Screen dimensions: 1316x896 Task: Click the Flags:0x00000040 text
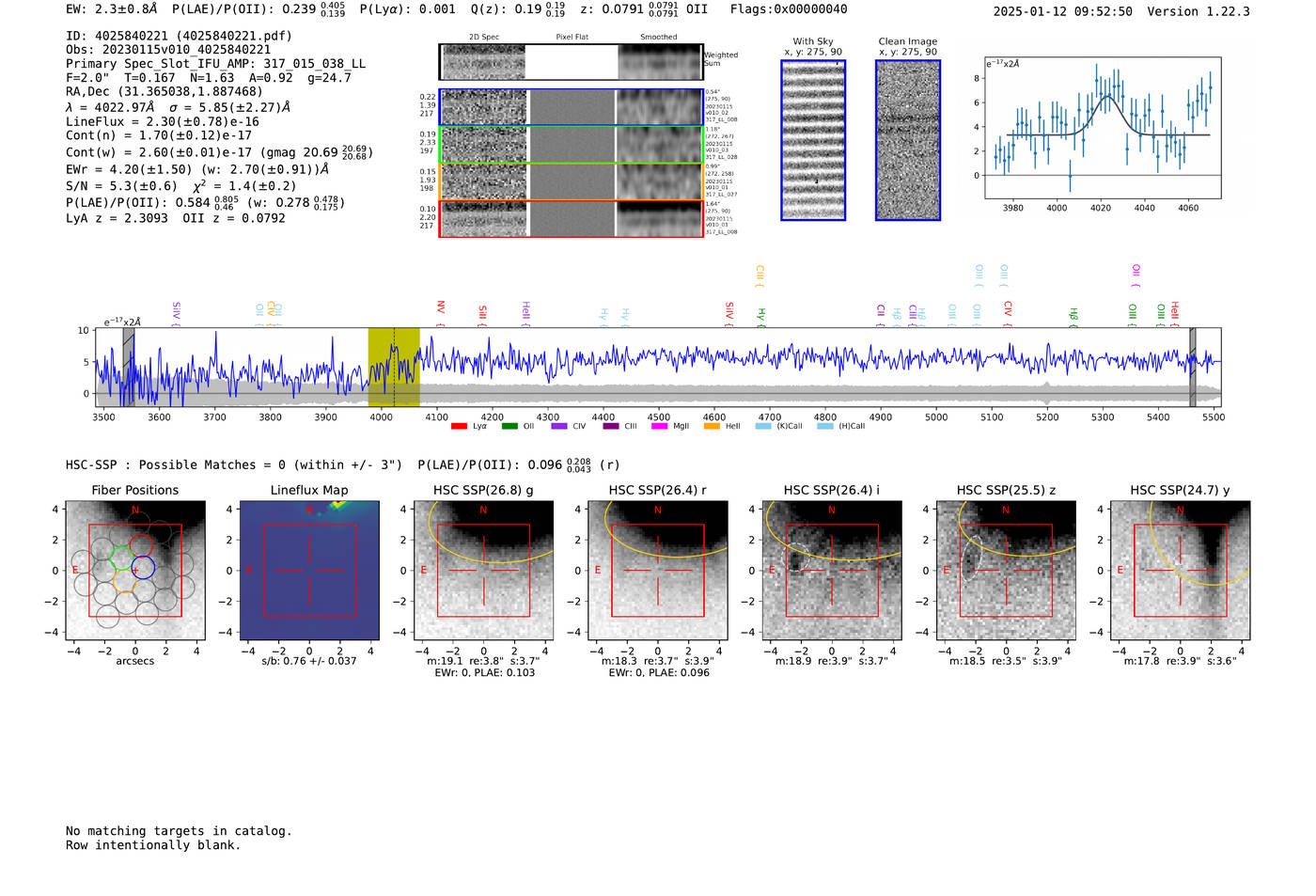coord(789,9)
